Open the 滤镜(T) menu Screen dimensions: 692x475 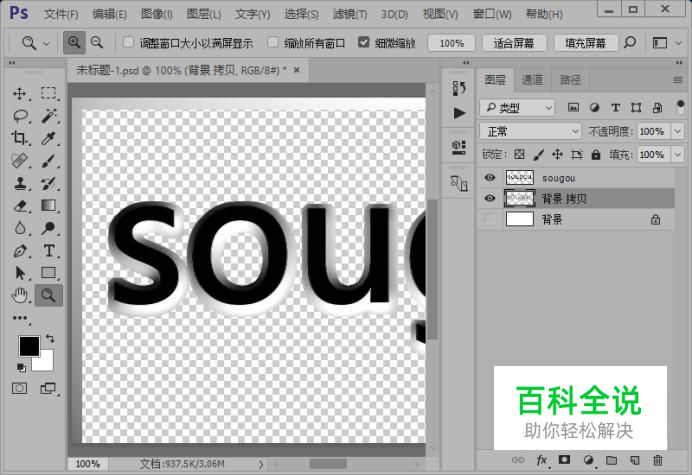pos(350,14)
